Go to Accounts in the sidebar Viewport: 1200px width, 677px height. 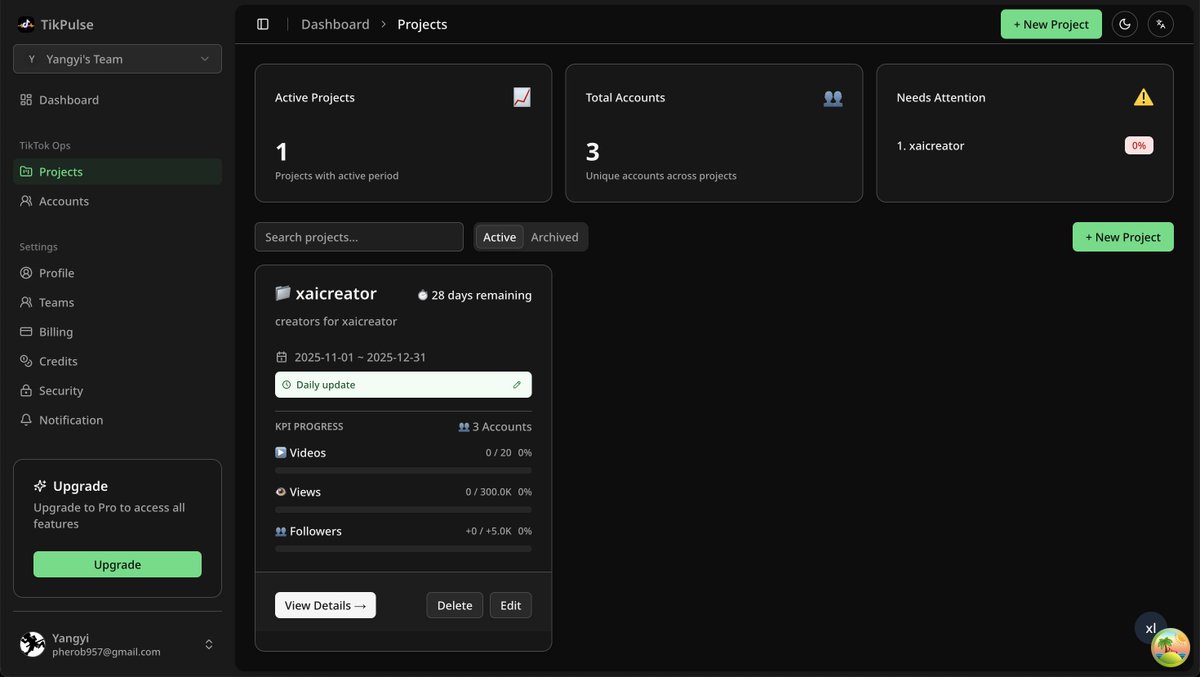pyautogui.click(x=117, y=201)
